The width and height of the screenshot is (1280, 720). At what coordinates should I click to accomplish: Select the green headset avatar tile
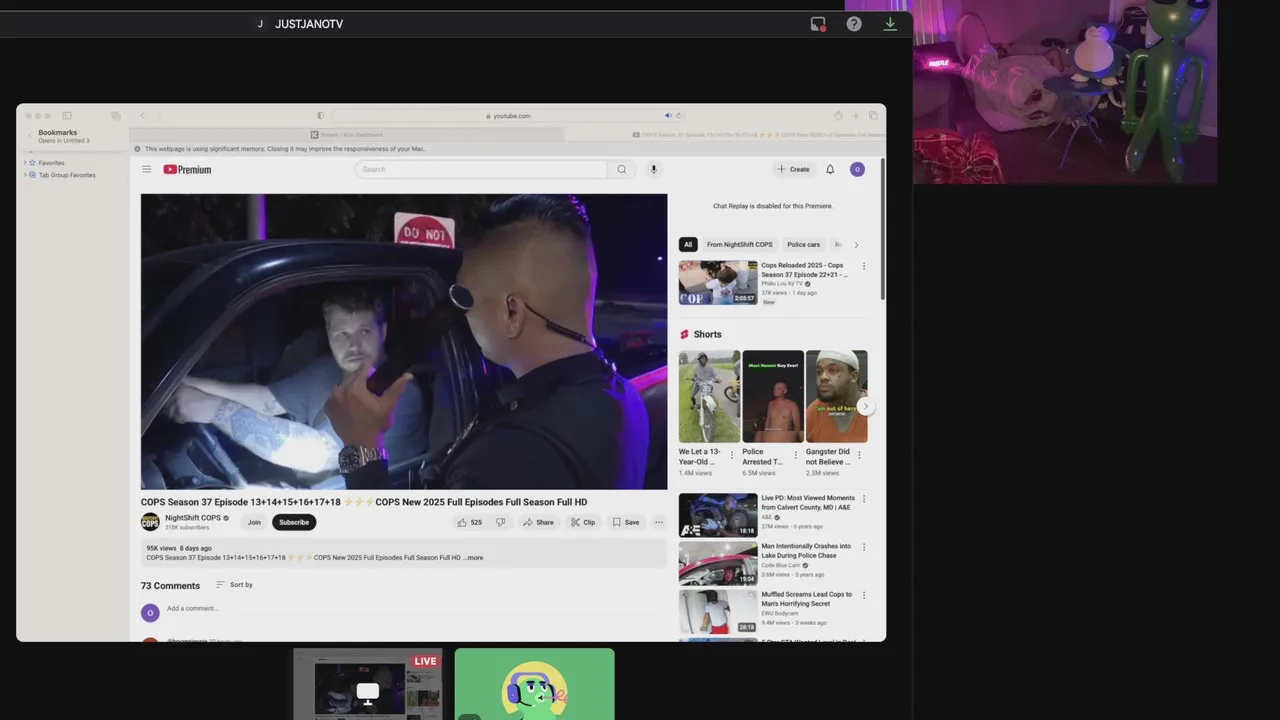coord(535,684)
